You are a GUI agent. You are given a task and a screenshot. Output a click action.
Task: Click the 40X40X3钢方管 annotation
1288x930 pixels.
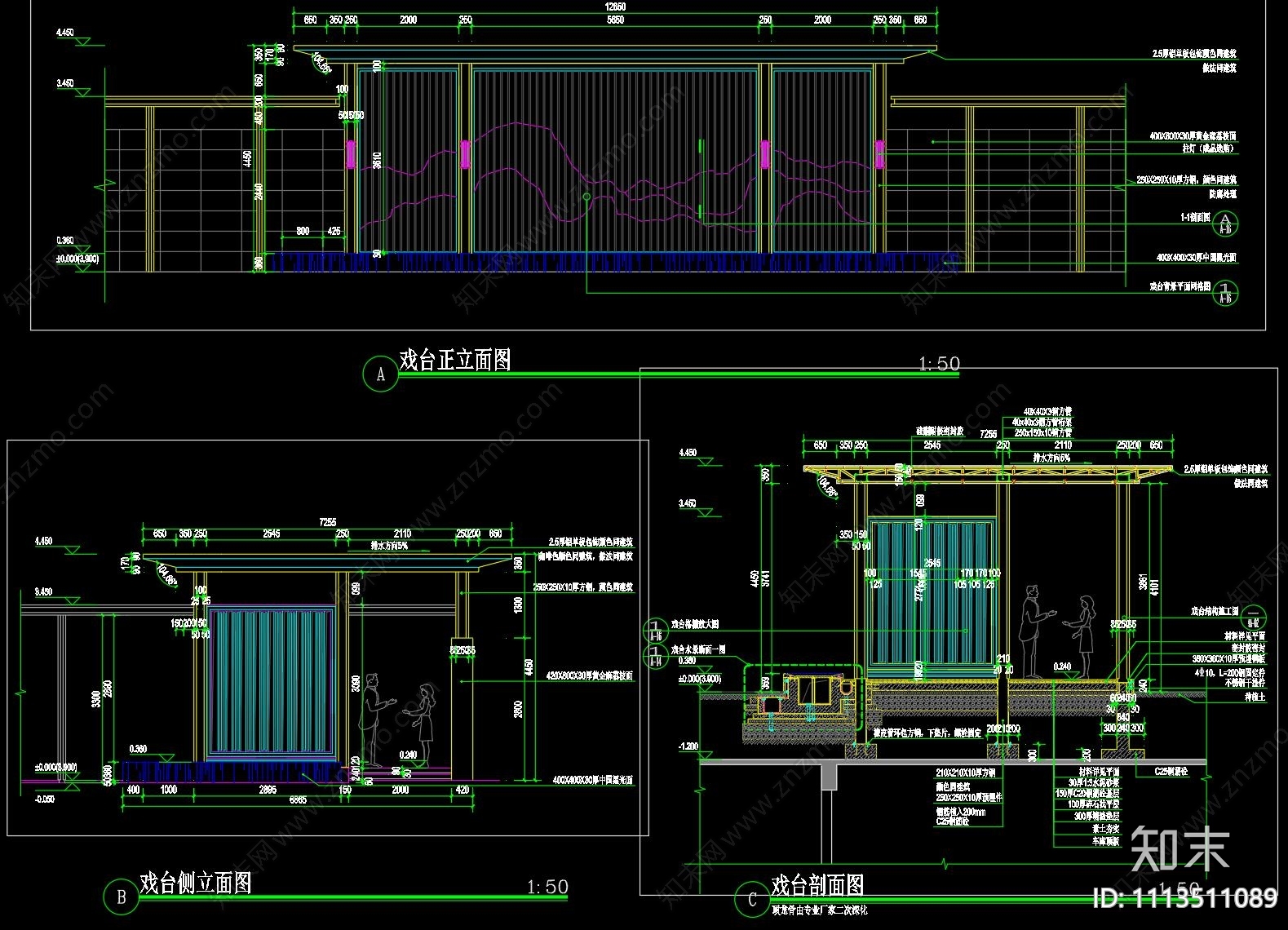pyautogui.click(x=1047, y=412)
